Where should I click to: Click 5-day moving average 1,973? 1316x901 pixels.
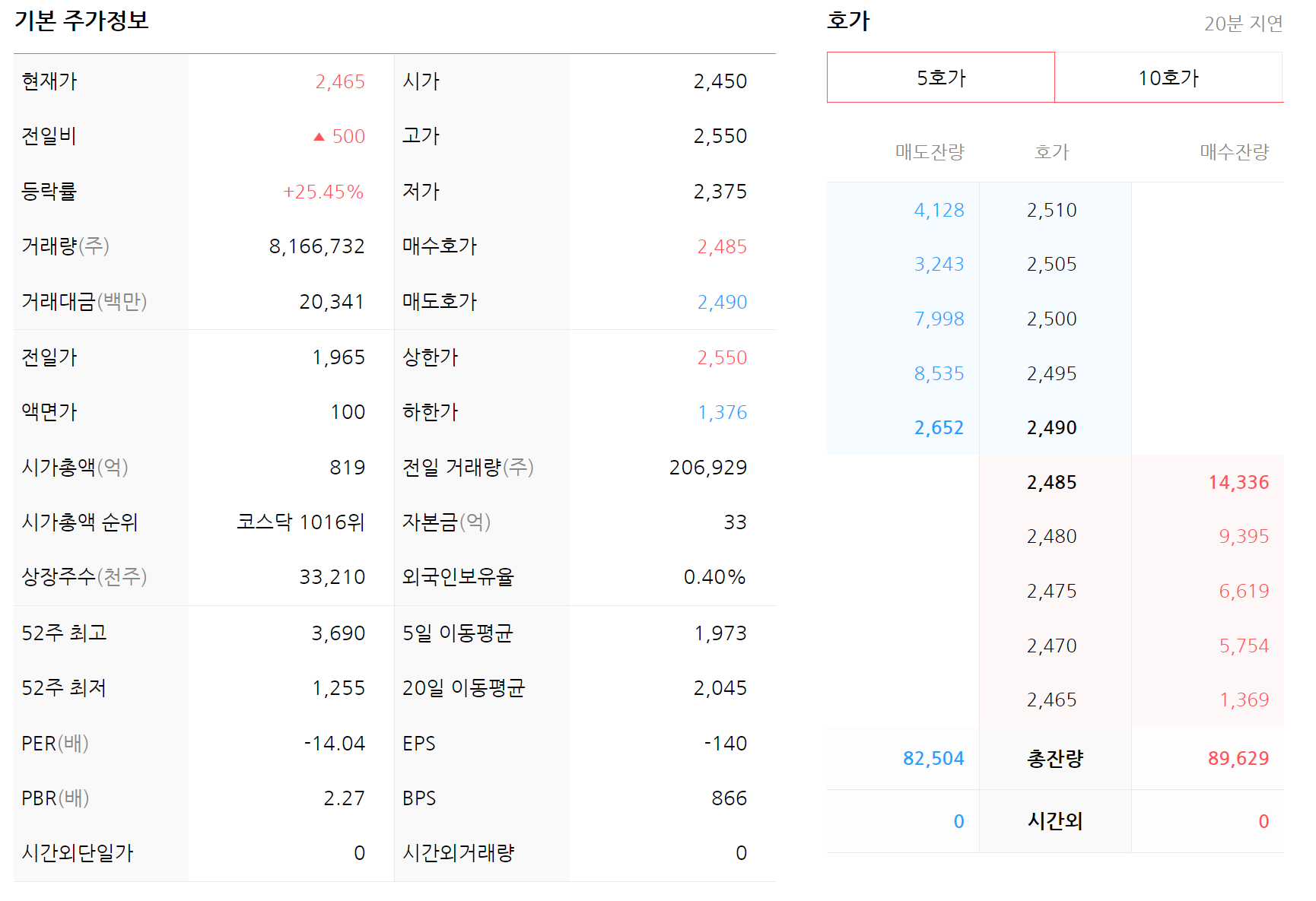(720, 633)
